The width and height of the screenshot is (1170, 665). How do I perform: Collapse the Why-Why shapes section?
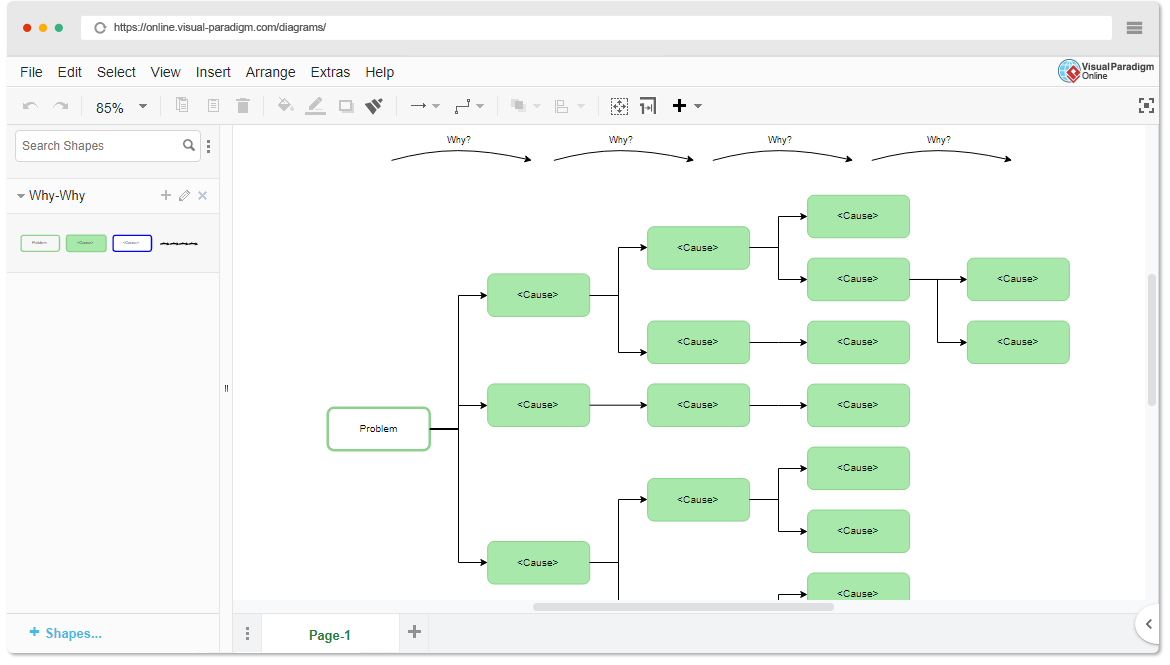[21, 196]
